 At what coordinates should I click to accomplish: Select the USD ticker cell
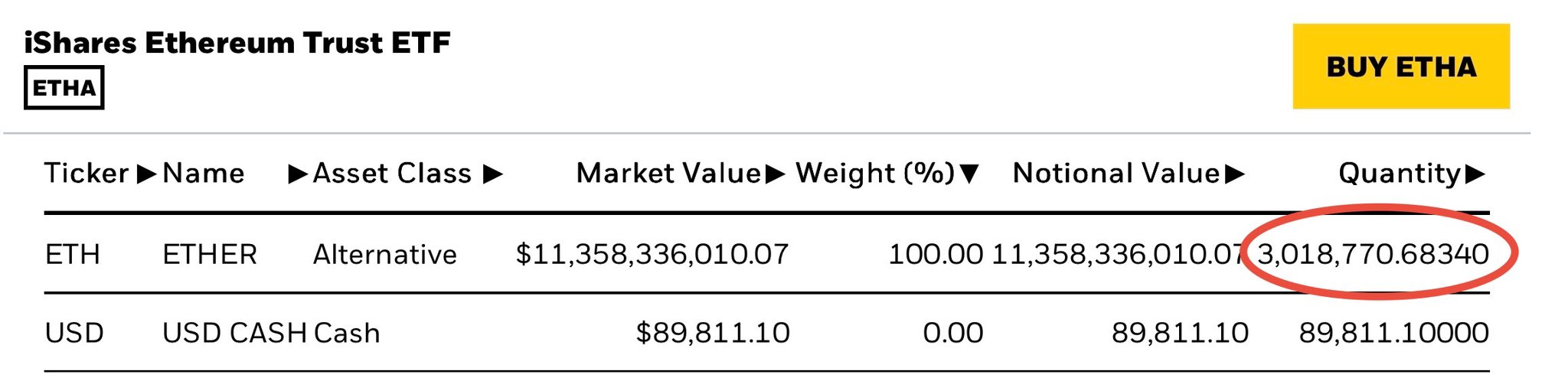click(x=74, y=333)
